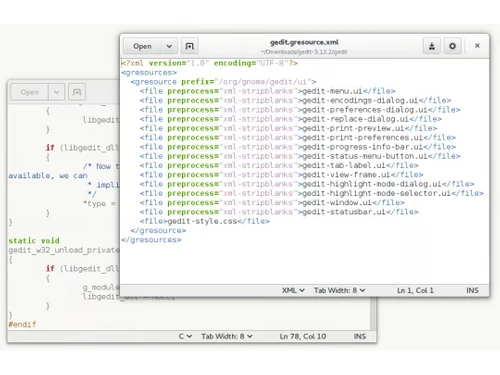The height and width of the screenshot is (375, 500).
Task: Change Tab Width: 8 in background window
Action: pos(227,336)
